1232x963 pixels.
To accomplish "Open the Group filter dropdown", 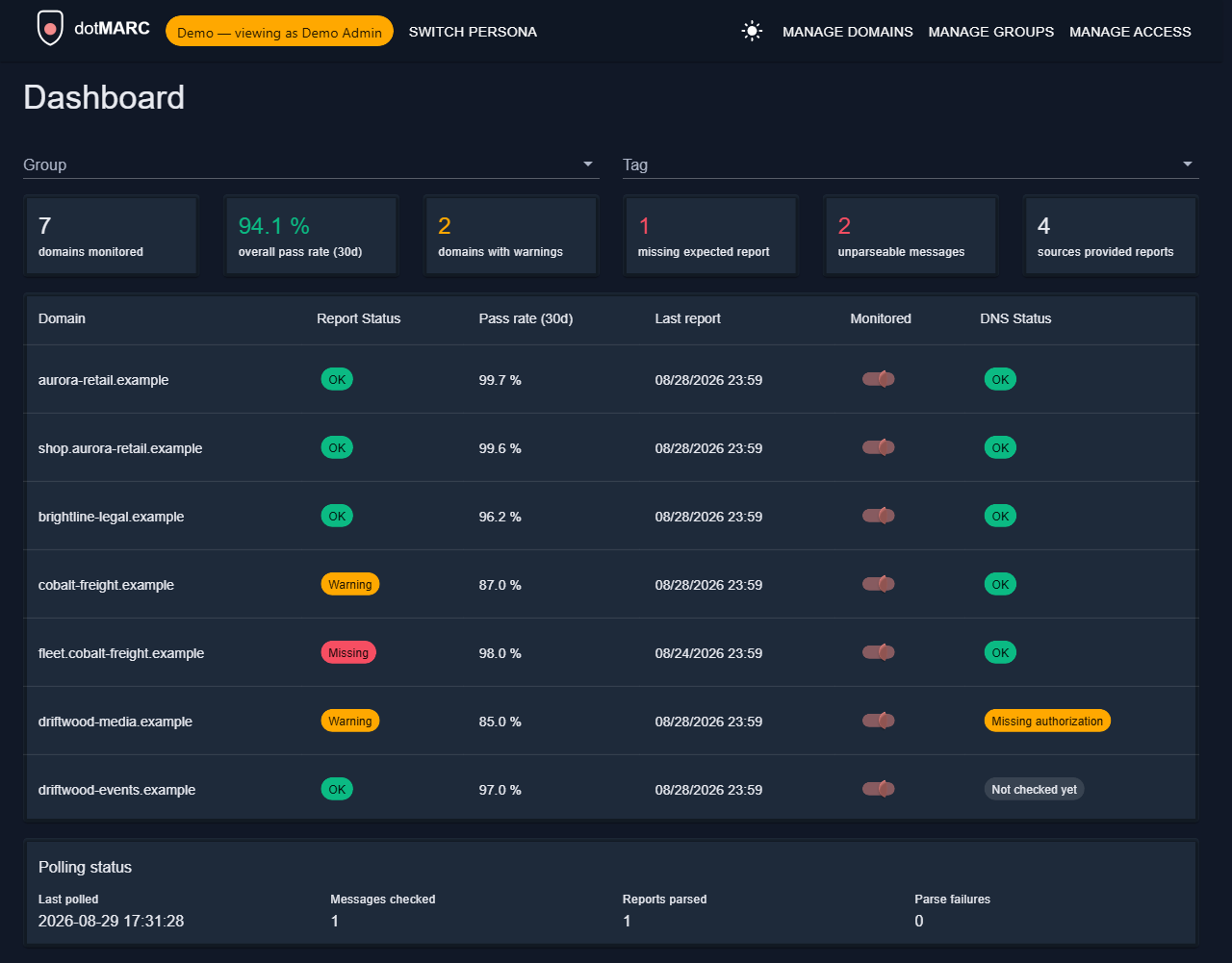I will pos(311,165).
